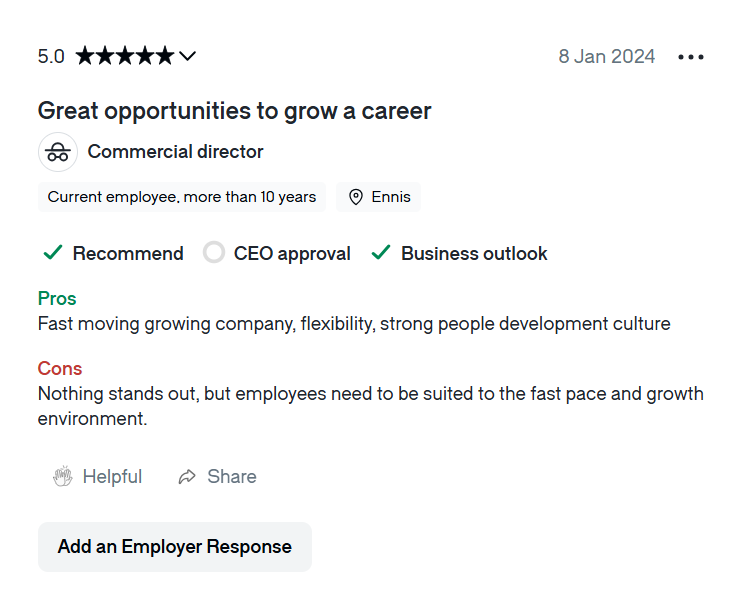Open the review title 'Great opportunities to grow a career'

tap(234, 110)
